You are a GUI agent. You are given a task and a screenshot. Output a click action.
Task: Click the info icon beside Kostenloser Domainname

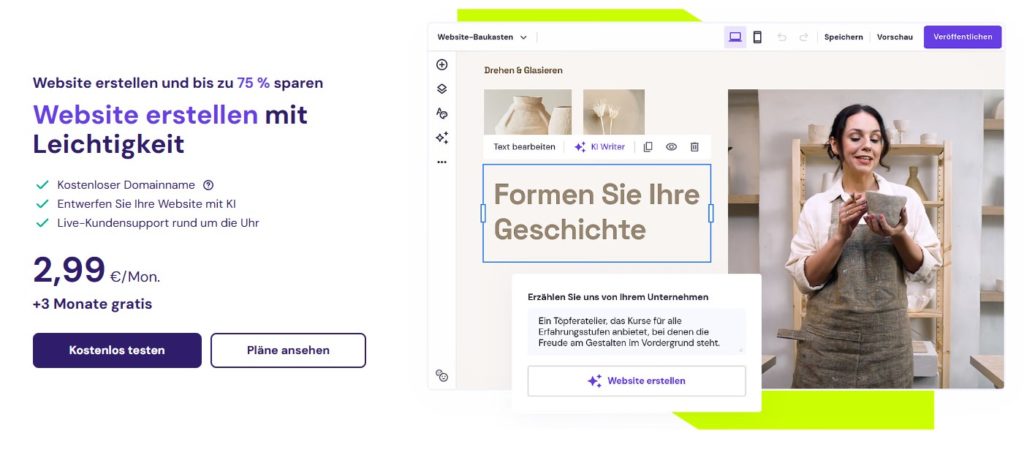[x=208, y=185]
